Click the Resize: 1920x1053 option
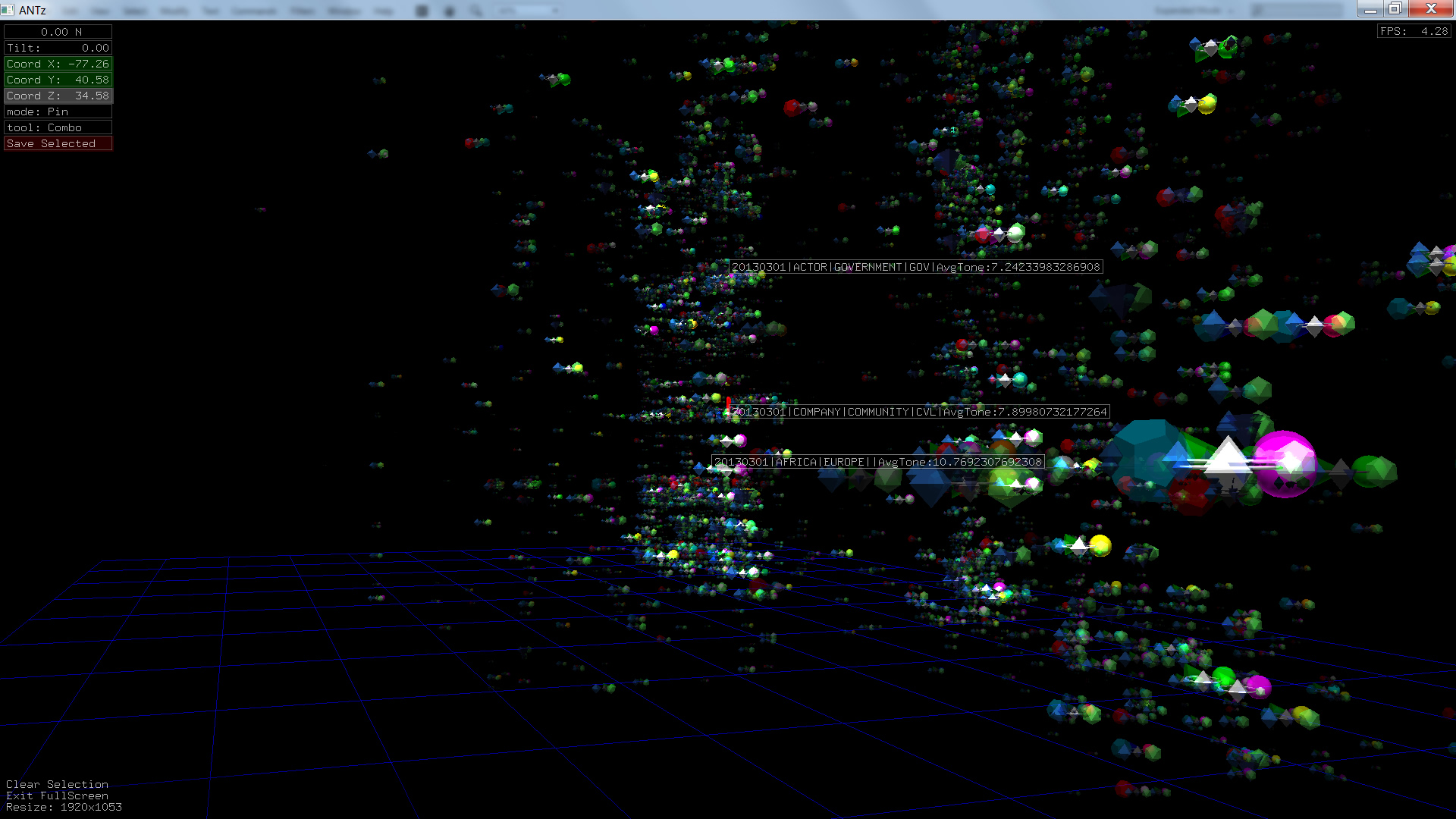This screenshot has width=1456, height=819. 64,807
